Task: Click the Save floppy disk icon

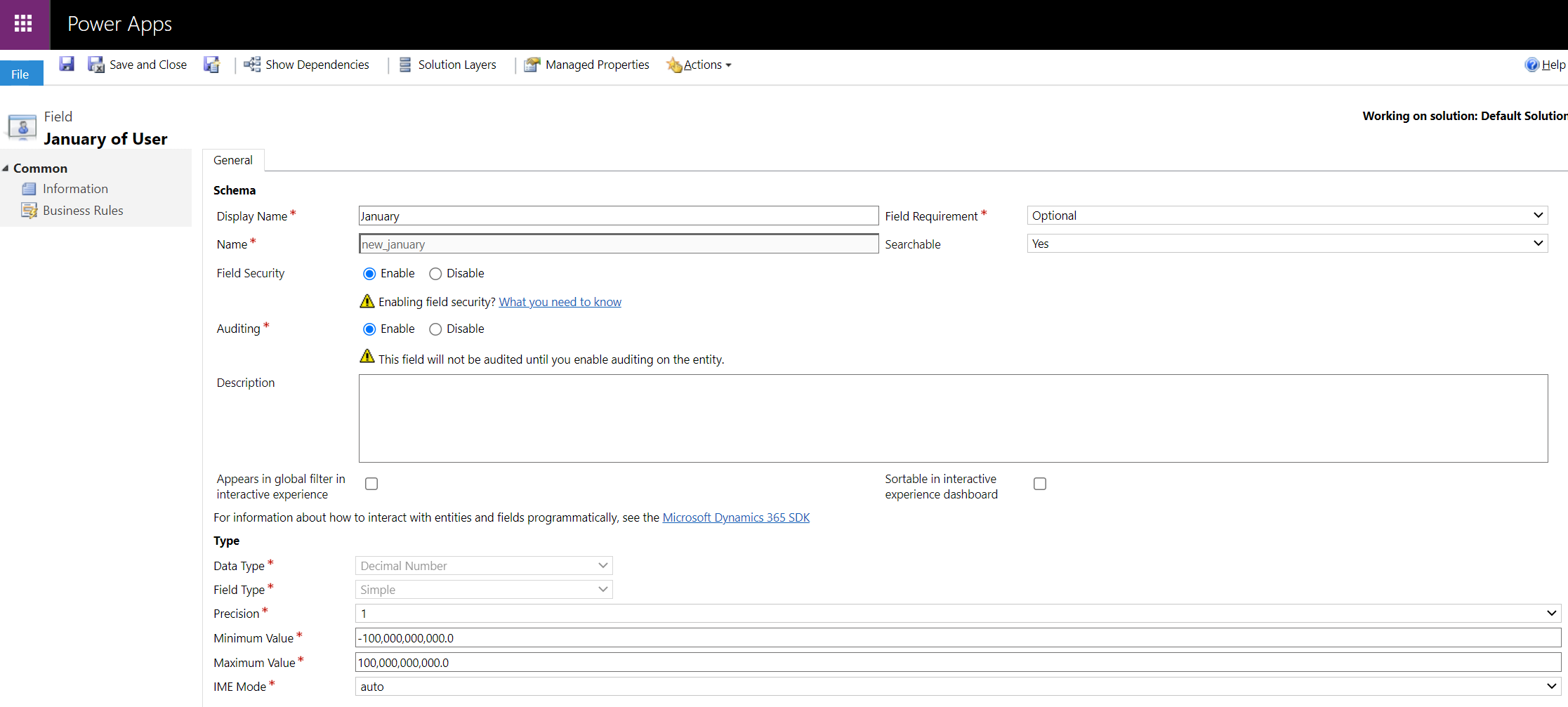Action: pos(67,65)
